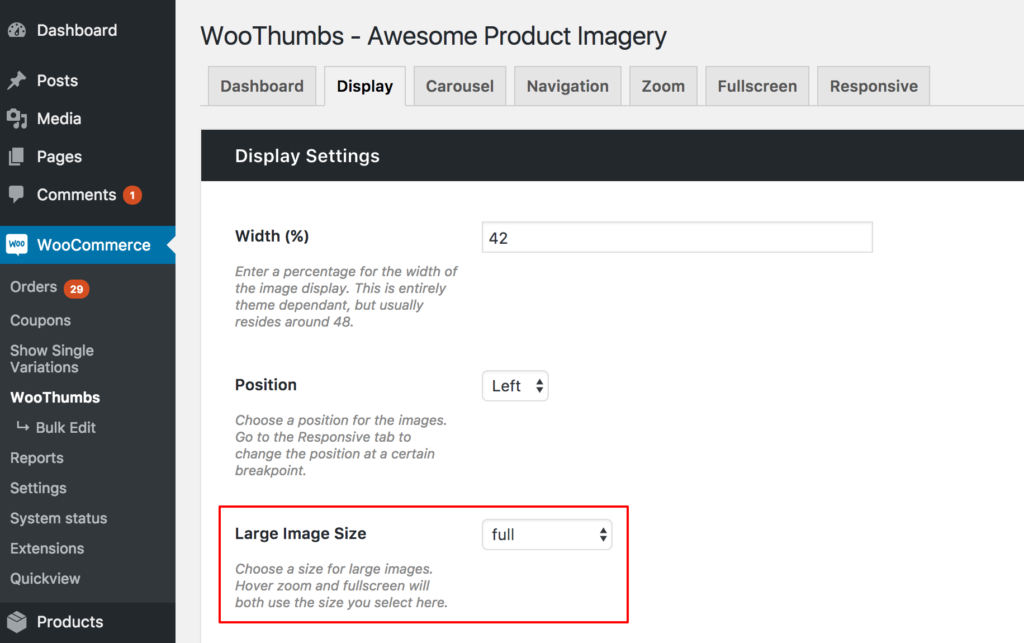Click the Dashboard globe icon in sidebar
The height and width of the screenshot is (643, 1024).
tap(18, 30)
